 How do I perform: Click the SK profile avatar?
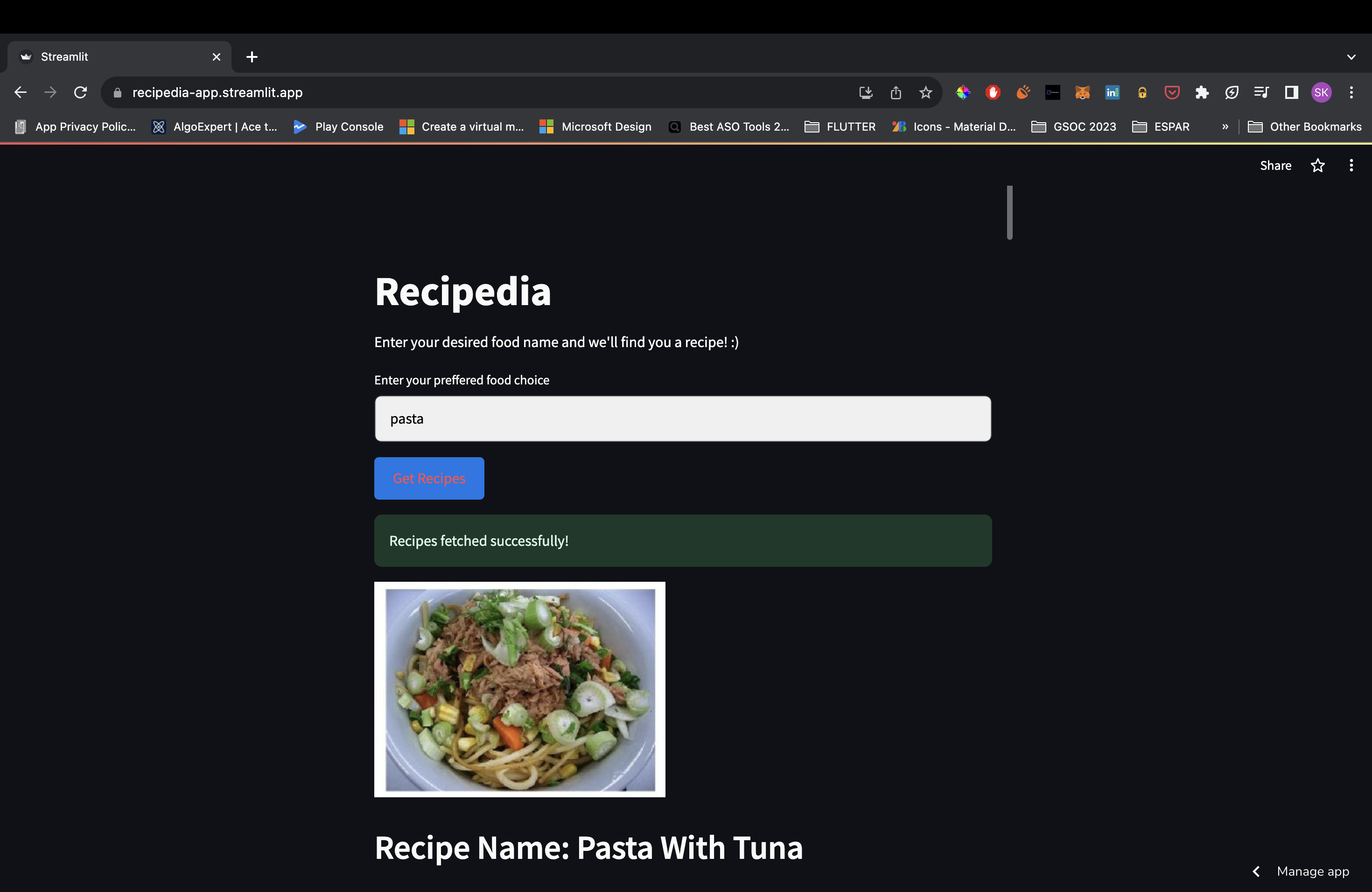(x=1321, y=92)
